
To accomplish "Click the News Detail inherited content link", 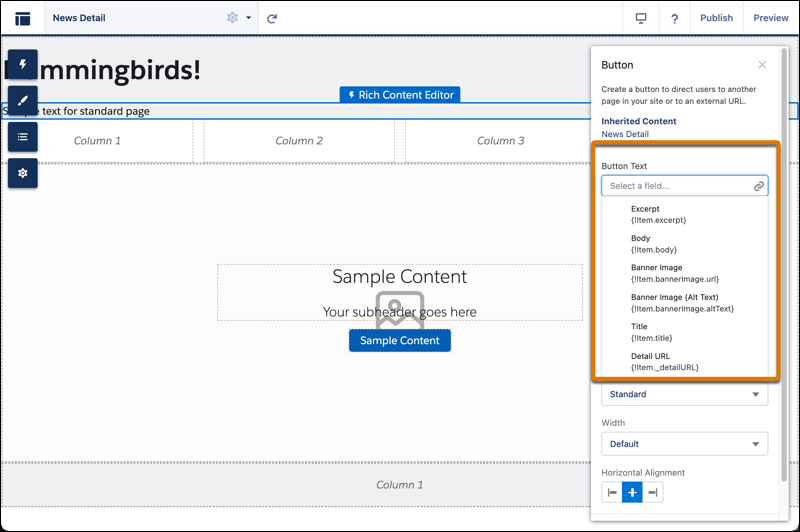I will [624, 134].
